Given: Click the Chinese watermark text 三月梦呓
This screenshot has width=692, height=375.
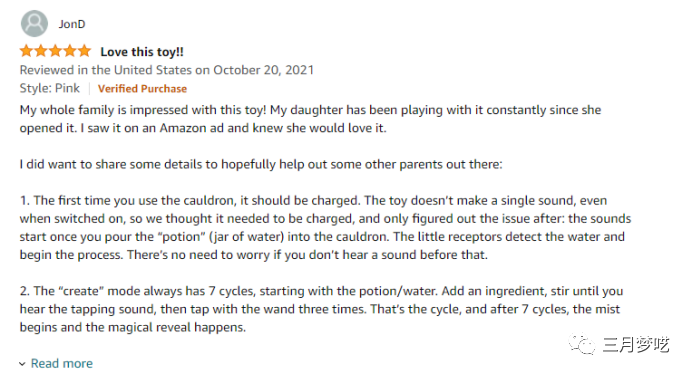Looking at the screenshot, I should point(636,345).
